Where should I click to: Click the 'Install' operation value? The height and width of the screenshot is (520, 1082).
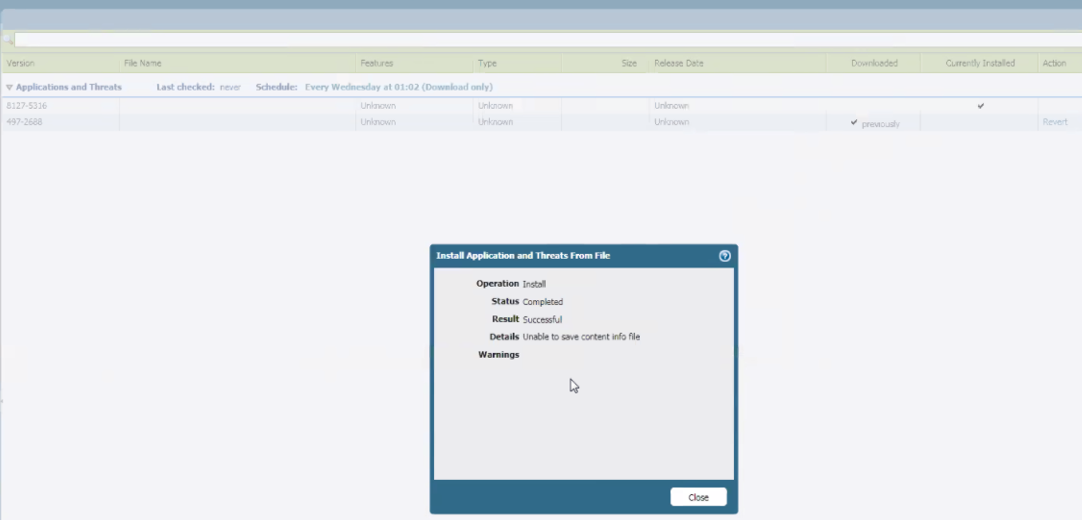(534, 284)
